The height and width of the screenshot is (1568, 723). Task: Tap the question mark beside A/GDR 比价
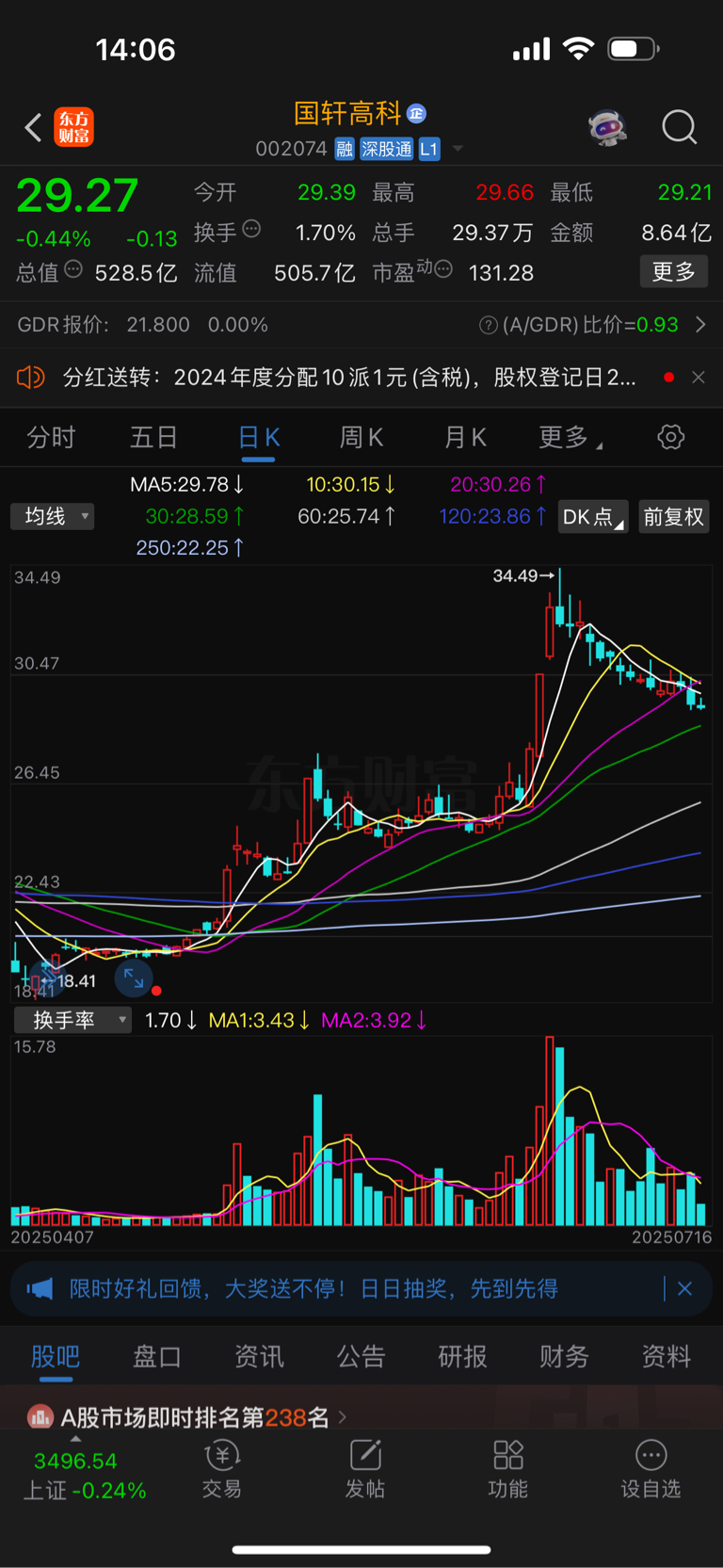tap(488, 325)
